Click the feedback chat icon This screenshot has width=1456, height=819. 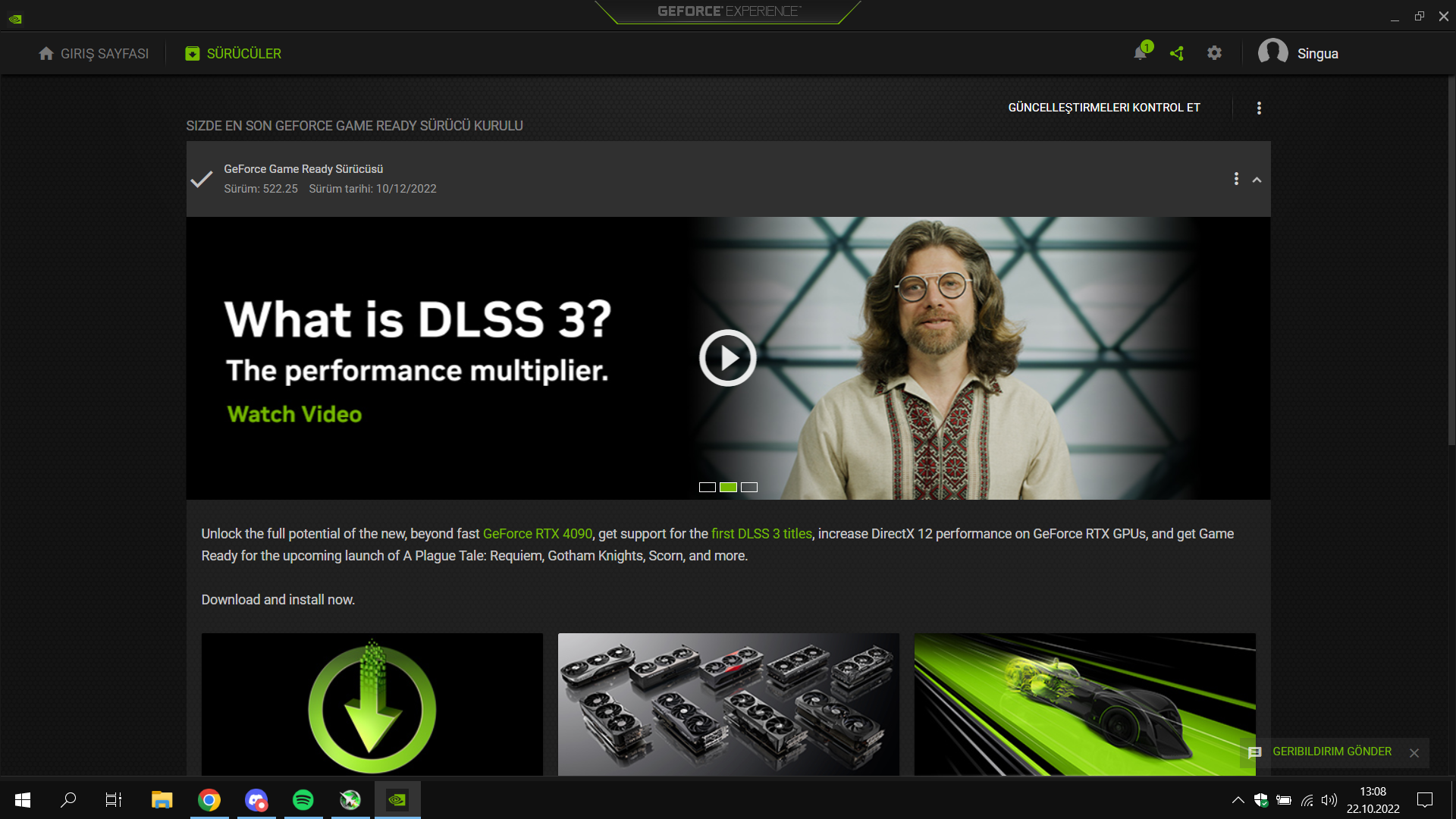click(x=1255, y=752)
